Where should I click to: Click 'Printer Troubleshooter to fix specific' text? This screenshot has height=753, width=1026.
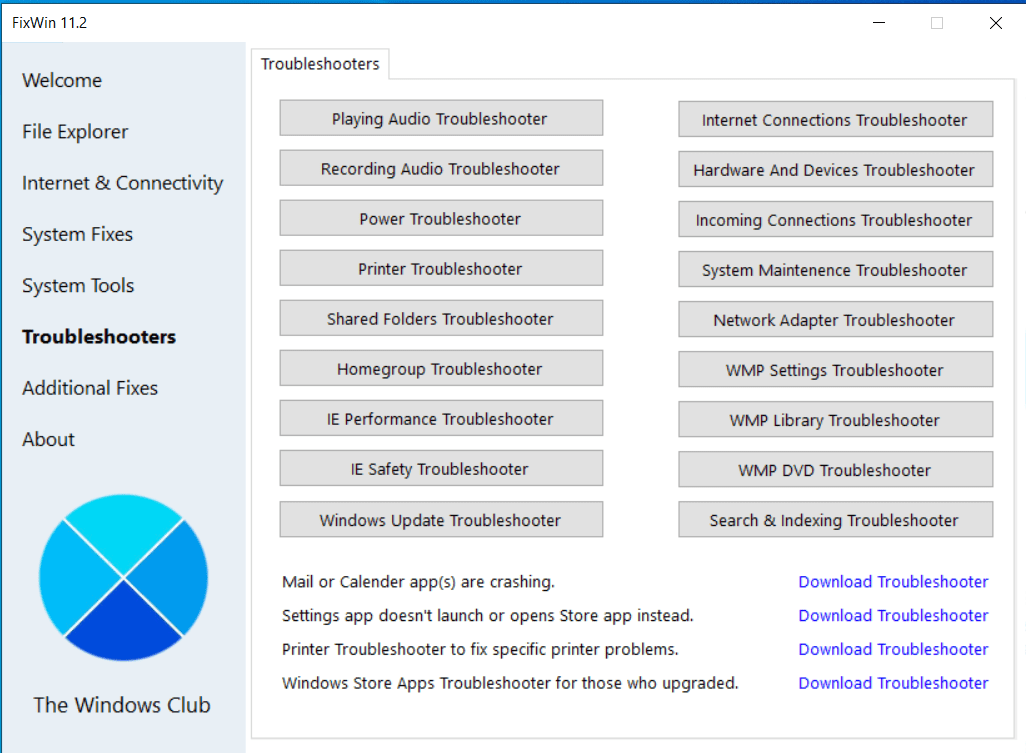tap(480, 649)
